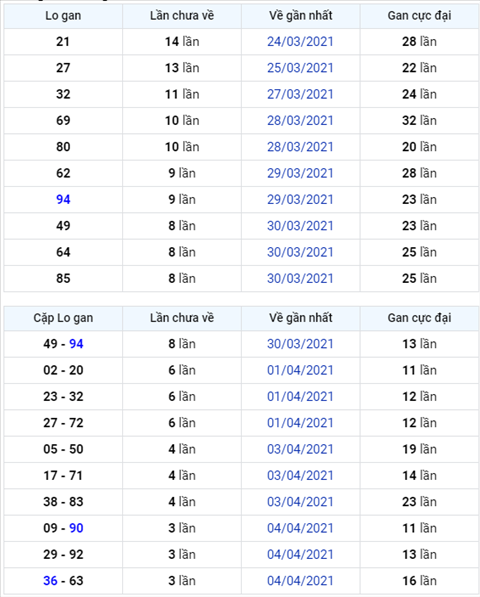Select number 27 in Lo gan column
Image resolution: width=480 pixels, height=597 pixels.
coord(63,68)
